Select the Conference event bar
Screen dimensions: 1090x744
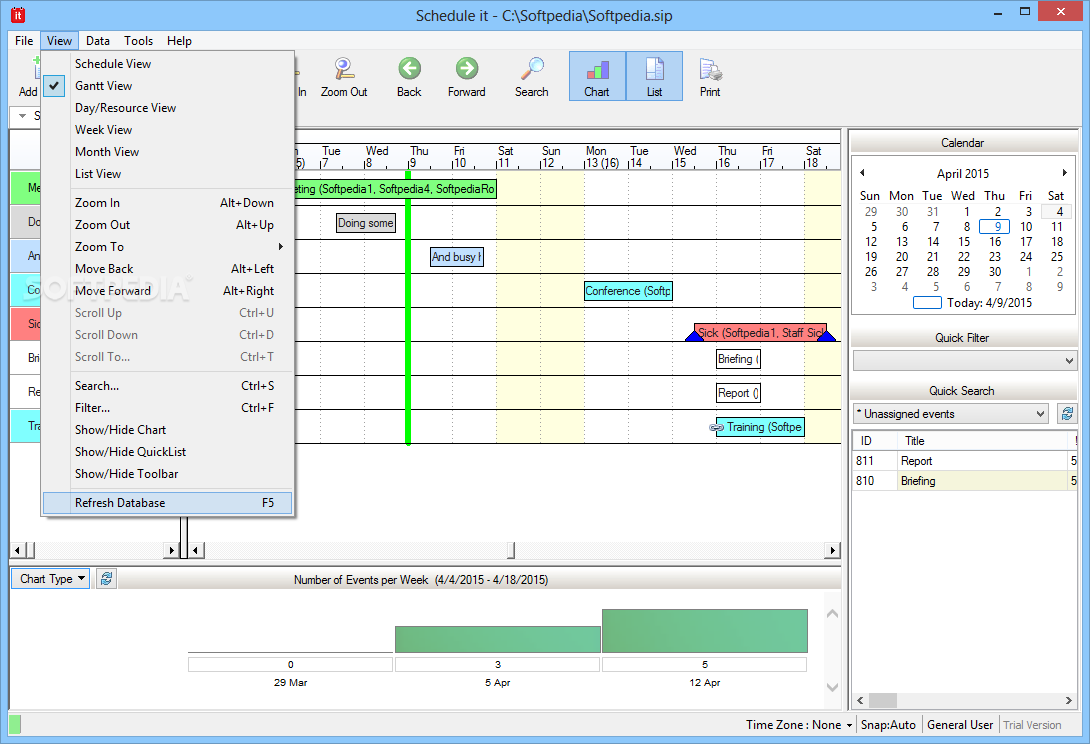click(628, 291)
